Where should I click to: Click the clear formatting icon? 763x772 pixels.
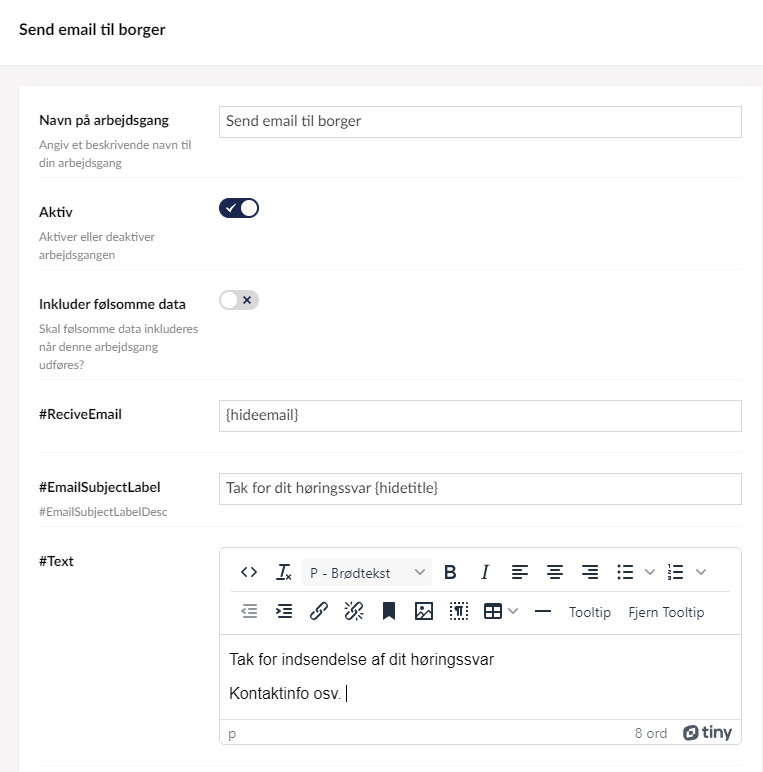pos(284,572)
